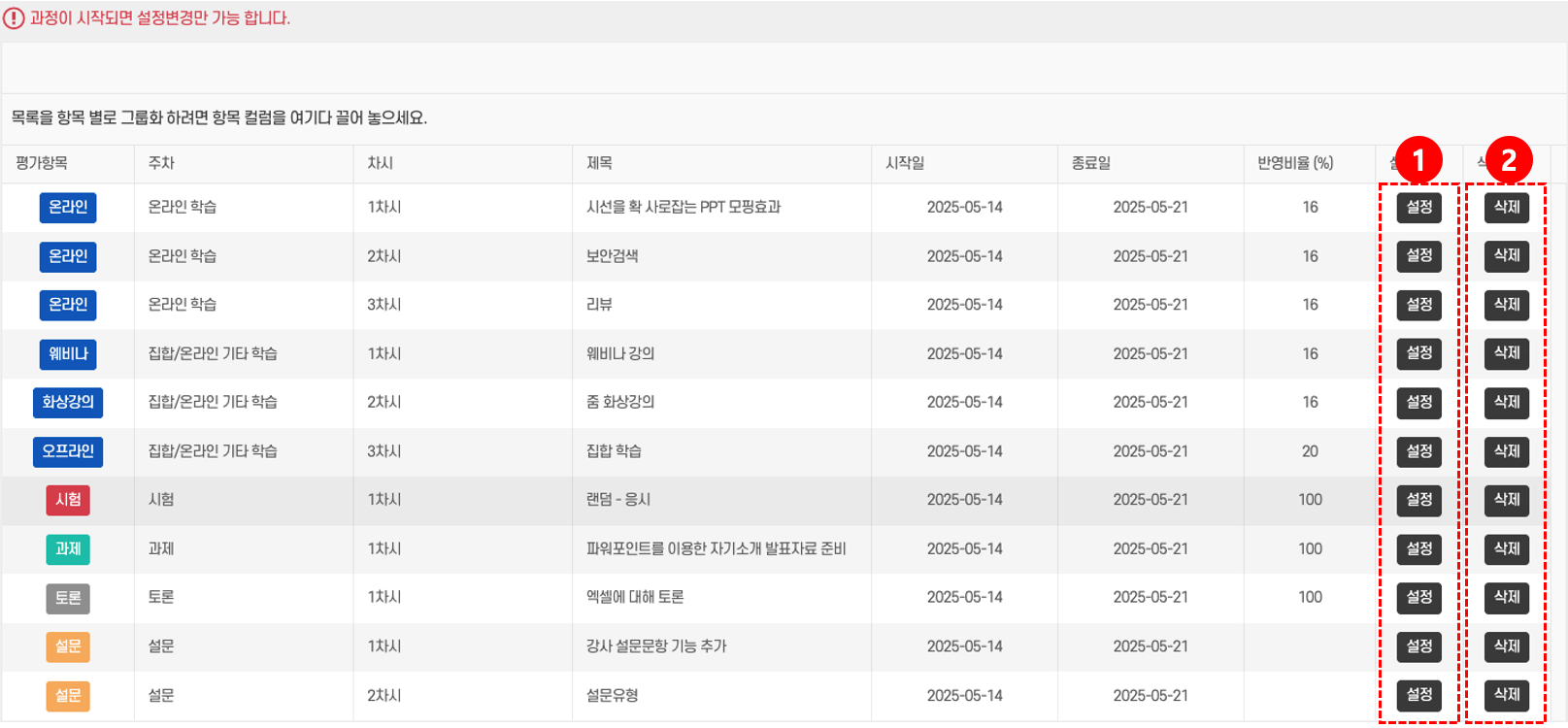Delete the 웨비나 강의 row
The image size is (1568, 728).
click(1506, 353)
